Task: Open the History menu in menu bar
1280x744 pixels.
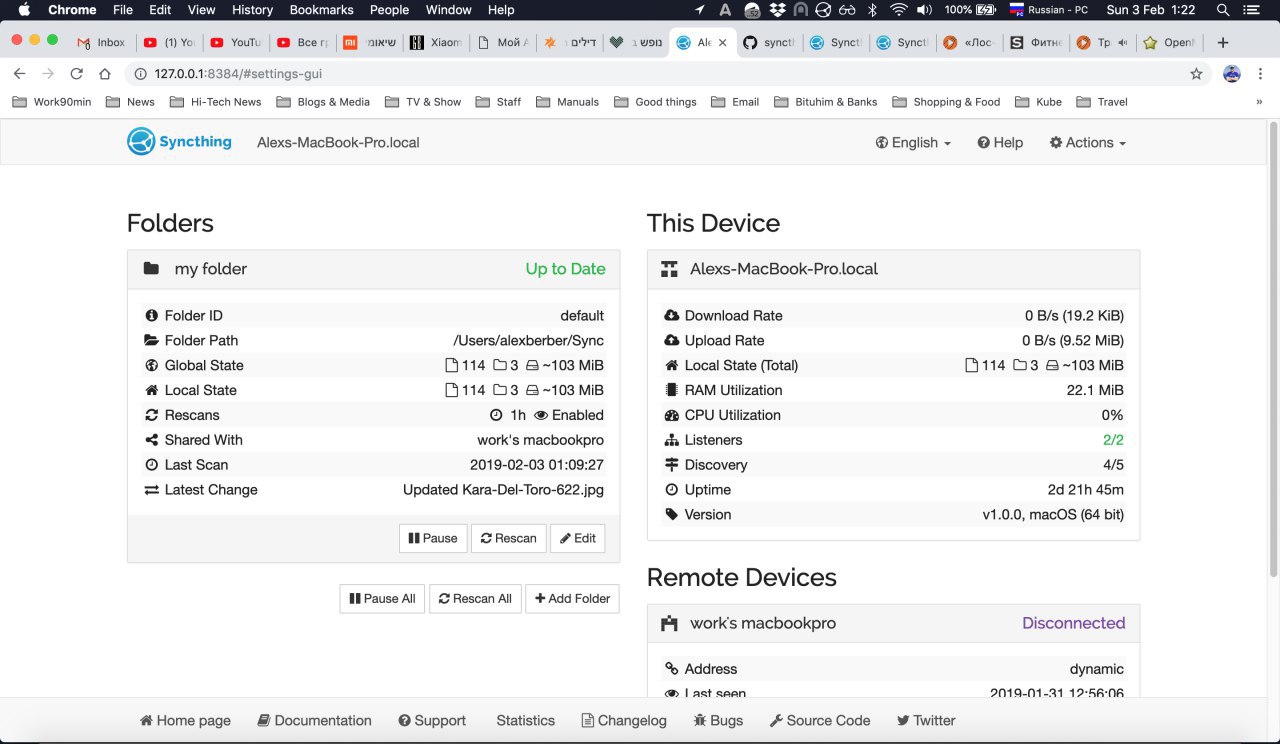Action: point(252,10)
